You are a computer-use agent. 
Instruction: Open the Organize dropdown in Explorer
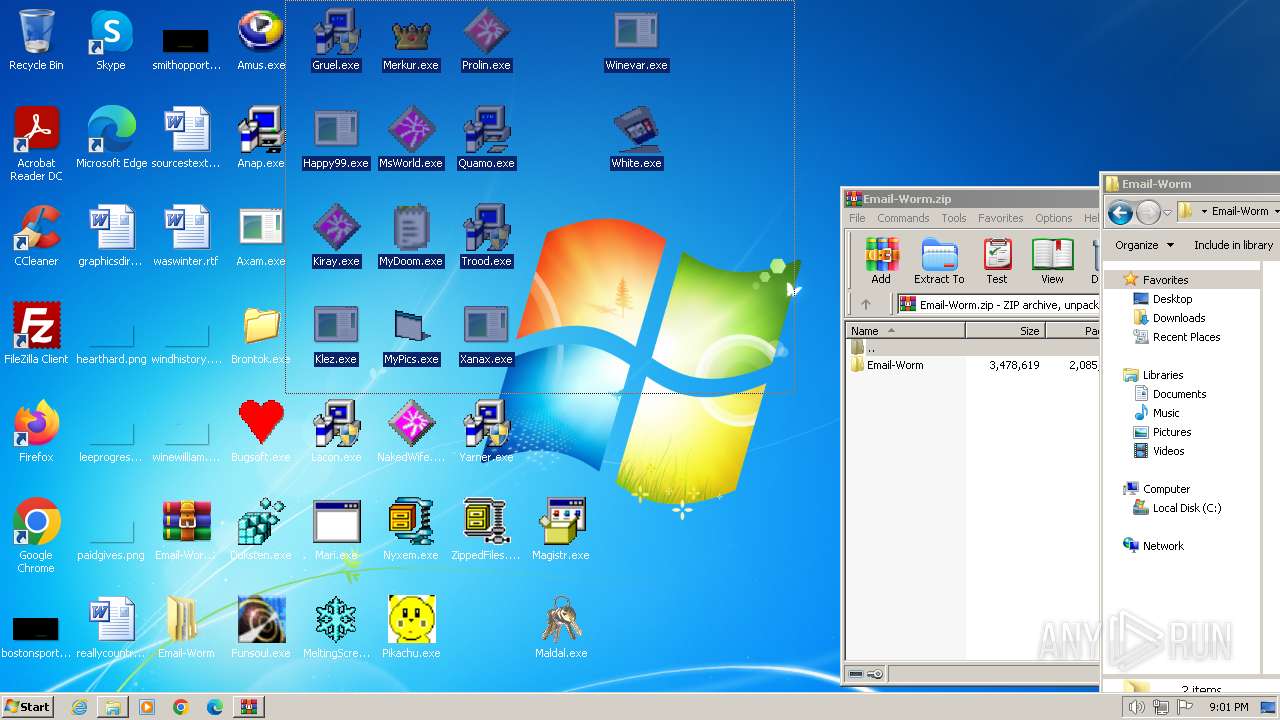click(1144, 245)
